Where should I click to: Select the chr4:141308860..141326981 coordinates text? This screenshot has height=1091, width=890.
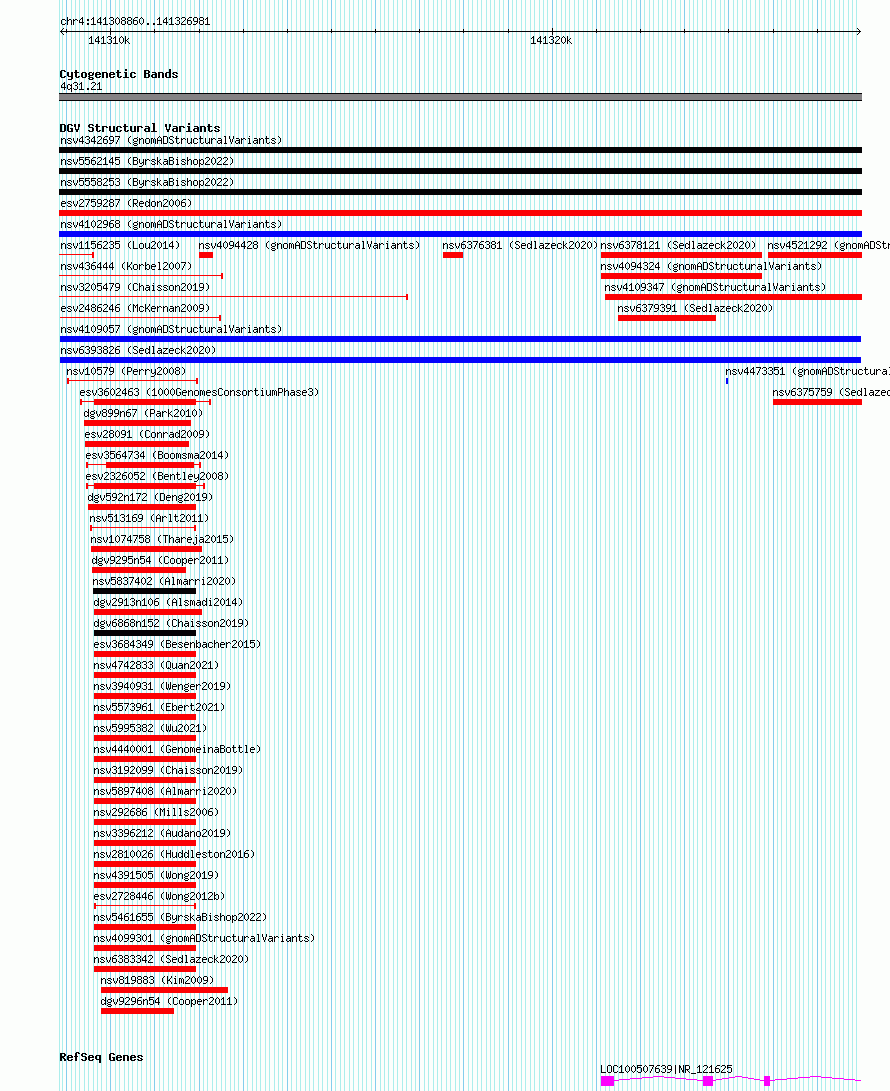135,22
